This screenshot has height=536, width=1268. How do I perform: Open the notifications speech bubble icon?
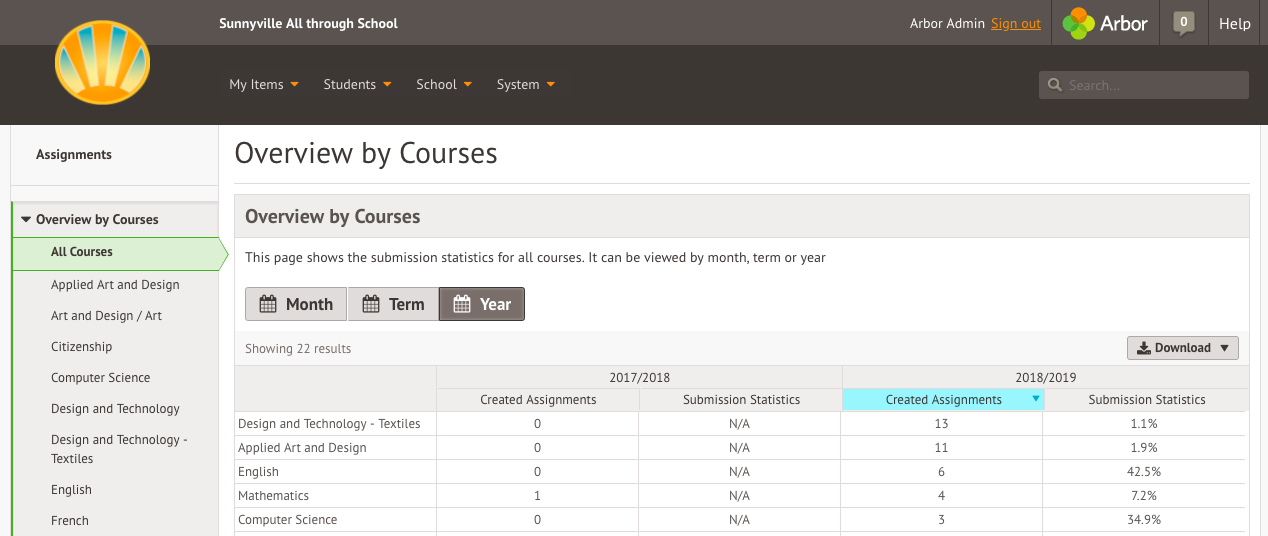pyautogui.click(x=1183, y=23)
